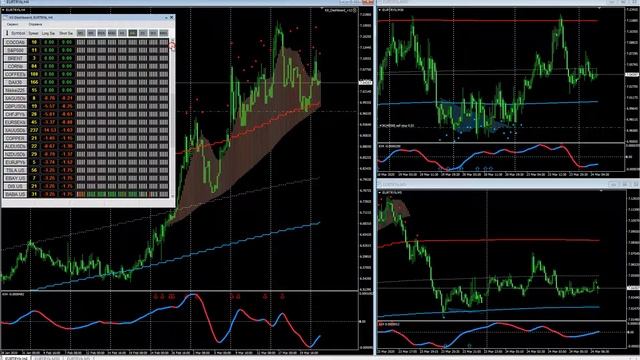Select the COCOA symbol button in dashboard
This screenshot has height=360, width=640.
tap(16, 42)
